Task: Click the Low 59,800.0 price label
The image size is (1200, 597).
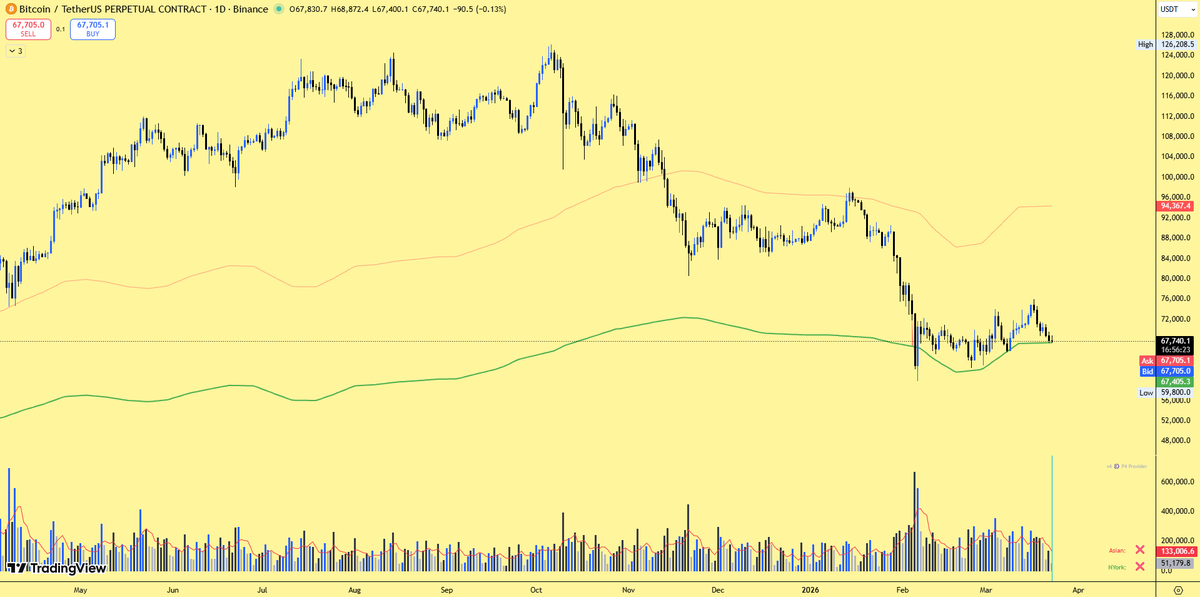Action: (x=1167, y=393)
